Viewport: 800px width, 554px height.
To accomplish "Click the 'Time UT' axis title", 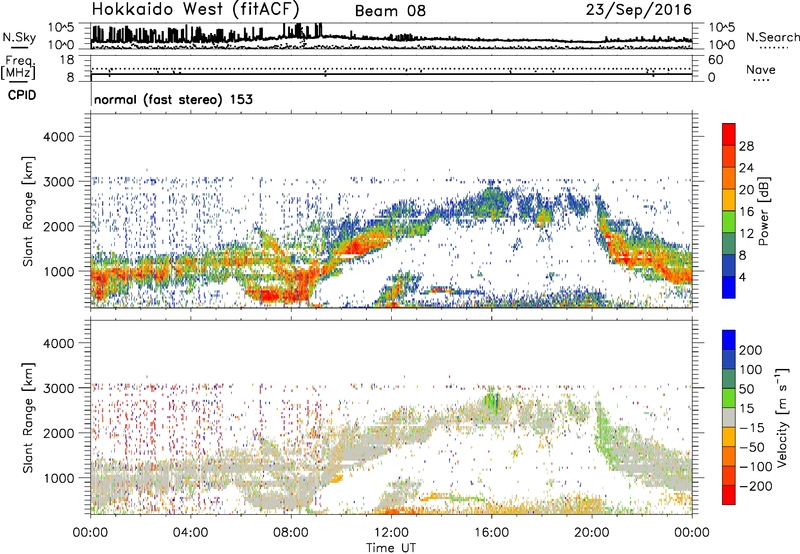I will pos(391,548).
